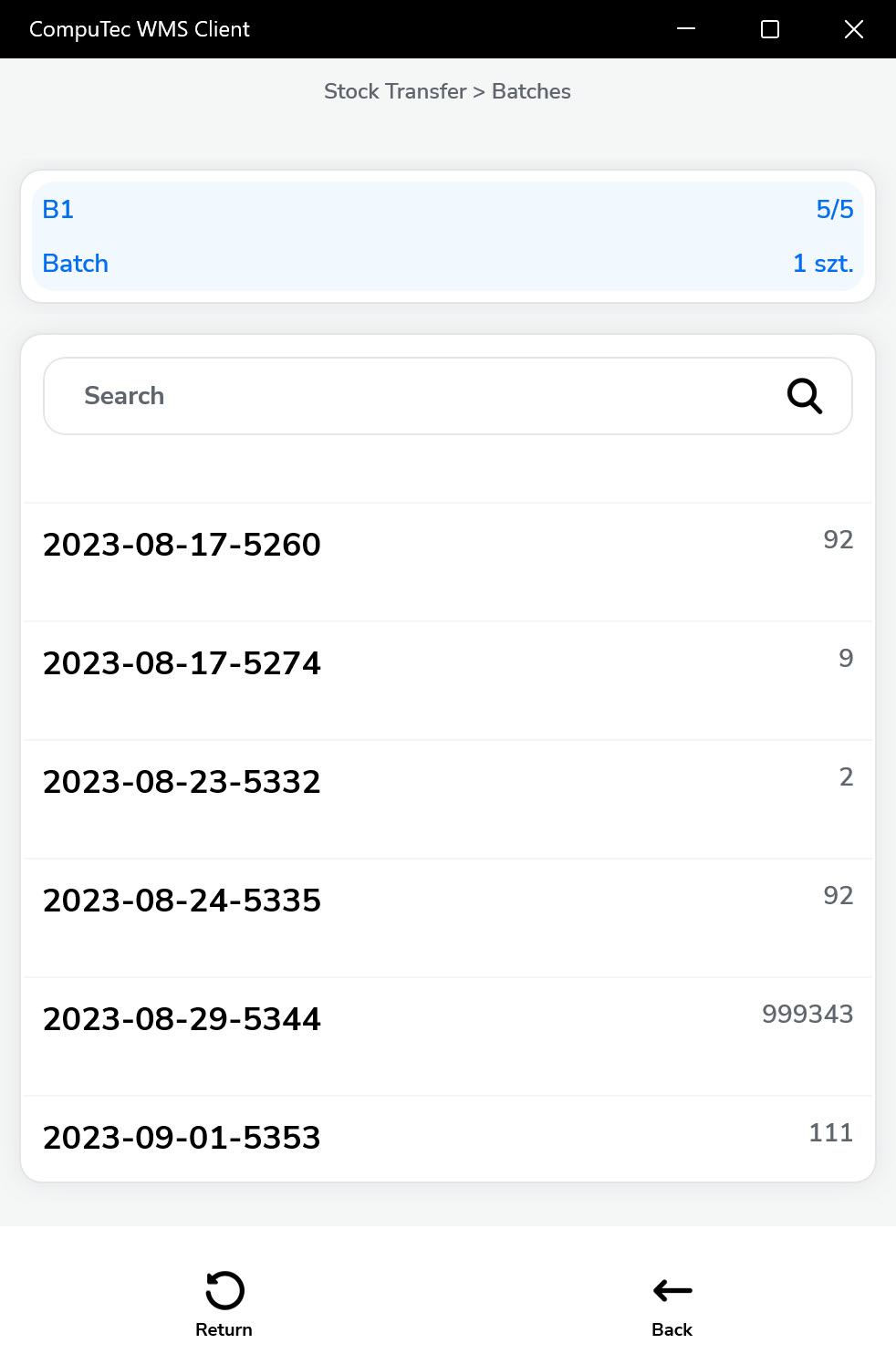Click quantity 999343 in batch row

coord(807,1014)
